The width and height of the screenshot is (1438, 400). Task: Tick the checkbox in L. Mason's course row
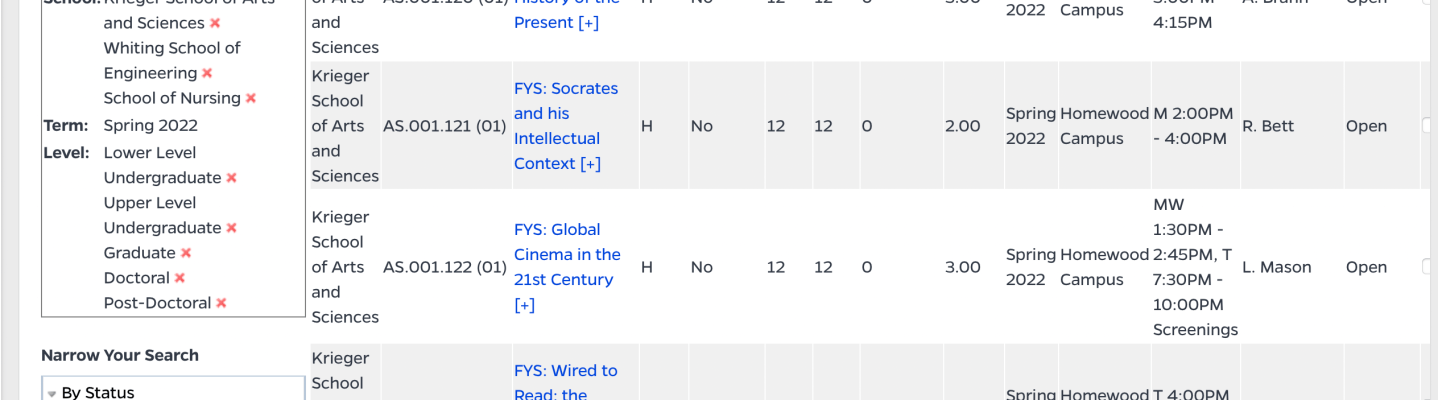[1427, 267]
